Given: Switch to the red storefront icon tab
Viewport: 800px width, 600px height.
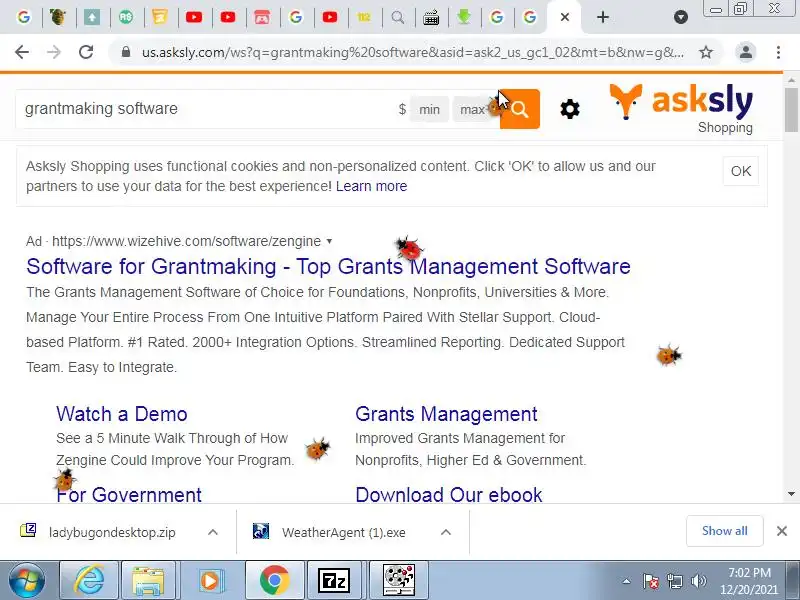Looking at the screenshot, I should point(262,17).
